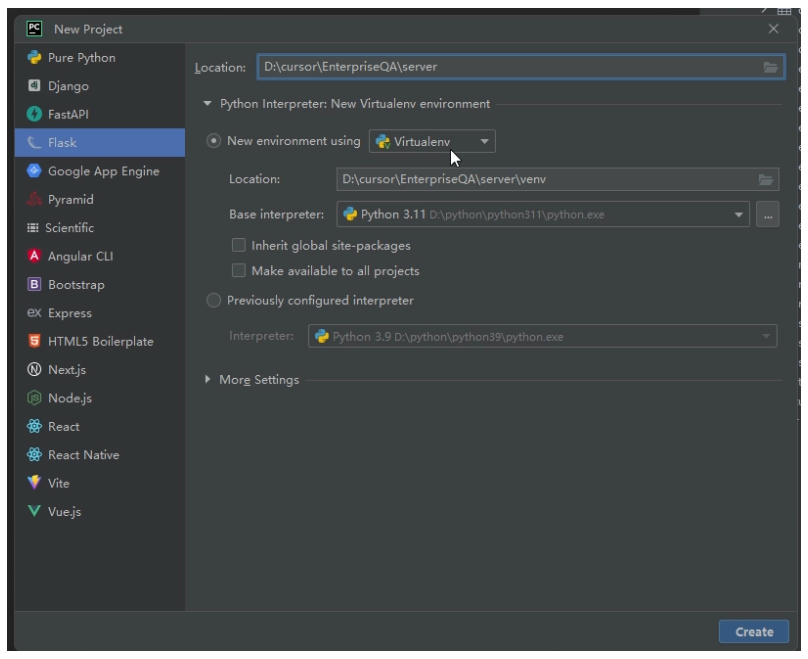Click the project Location input field
Viewport: 808px width, 659px height.
click(520, 67)
